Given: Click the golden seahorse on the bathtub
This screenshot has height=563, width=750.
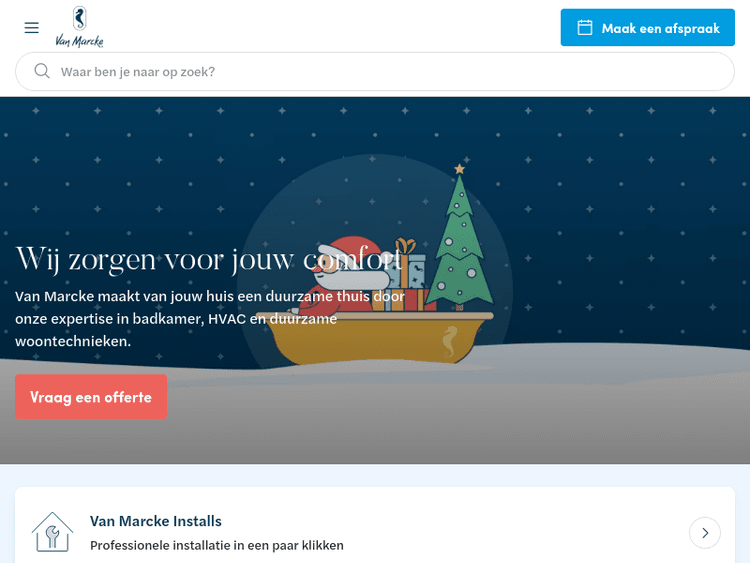Looking at the screenshot, I should [x=449, y=342].
